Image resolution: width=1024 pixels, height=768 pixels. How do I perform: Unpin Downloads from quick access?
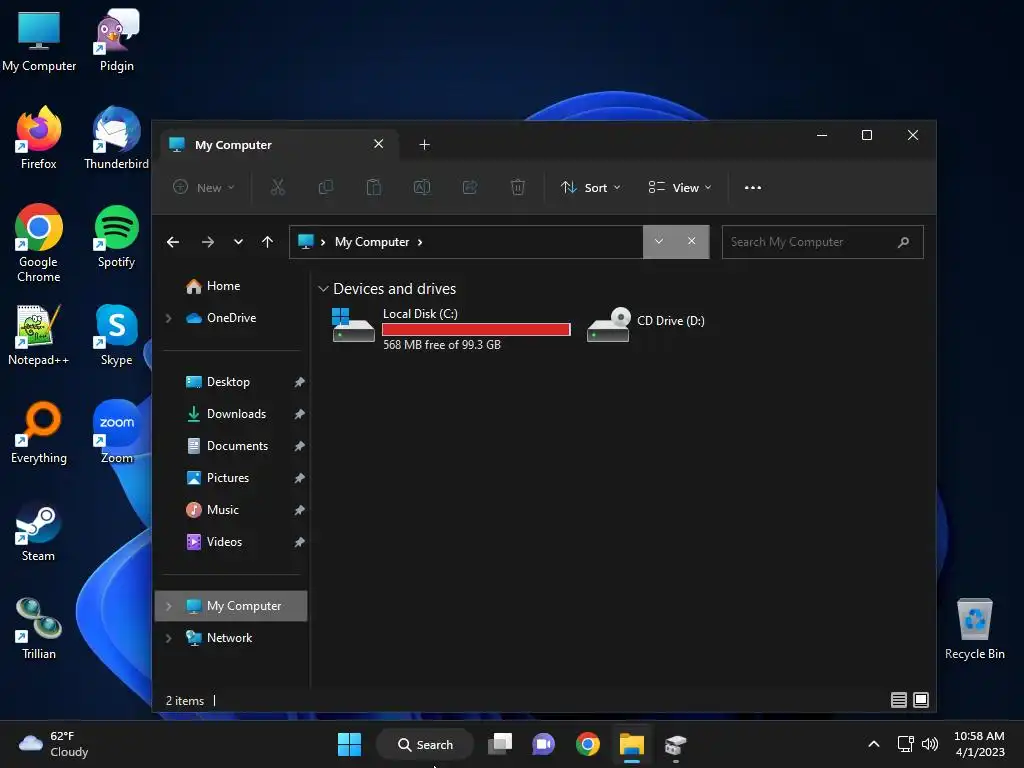[299, 414]
